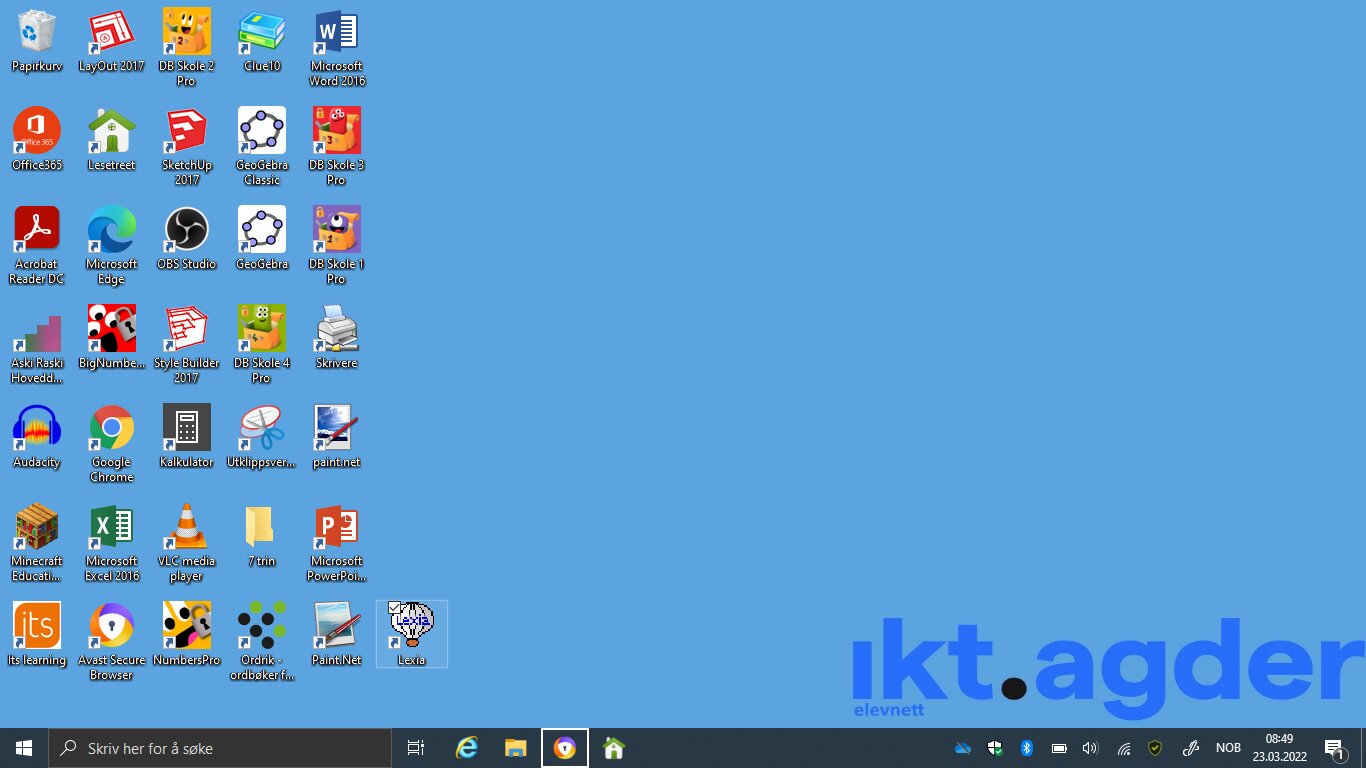1366x768 pixels.
Task: Choose the DB Skole 3 Pro shortcut
Action: [x=336, y=147]
